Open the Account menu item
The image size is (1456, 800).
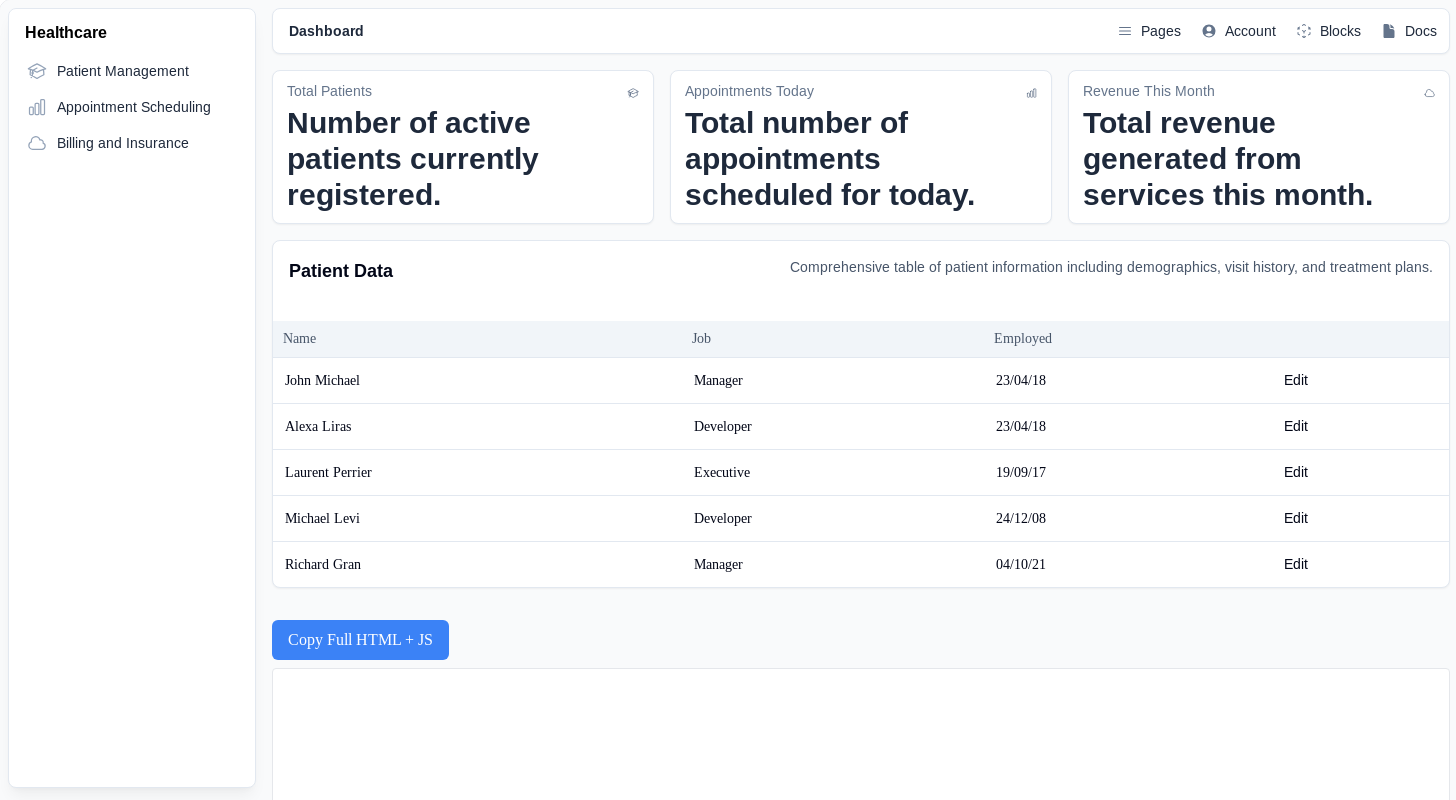(x=1250, y=31)
